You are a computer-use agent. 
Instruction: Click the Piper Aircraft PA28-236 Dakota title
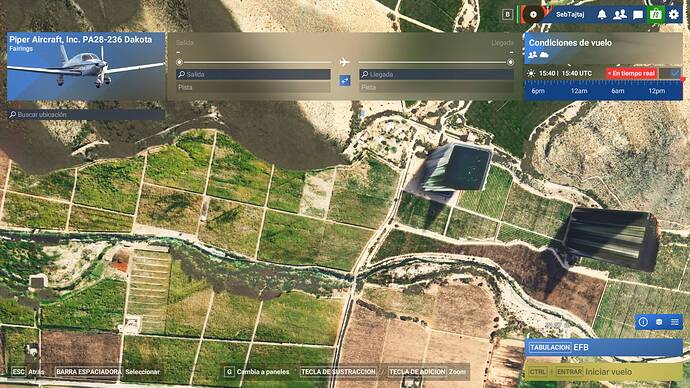(81, 39)
